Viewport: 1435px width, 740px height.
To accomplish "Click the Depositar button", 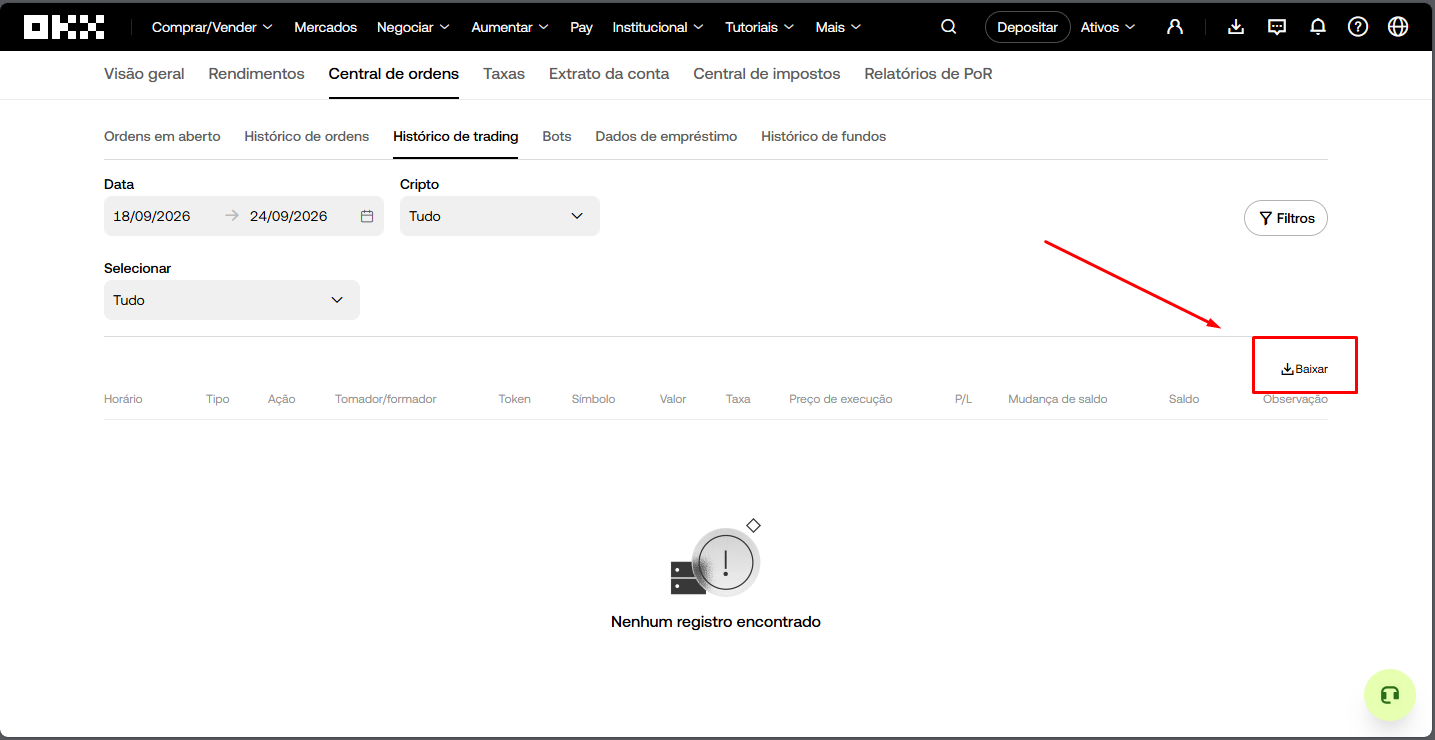I will pos(1027,27).
